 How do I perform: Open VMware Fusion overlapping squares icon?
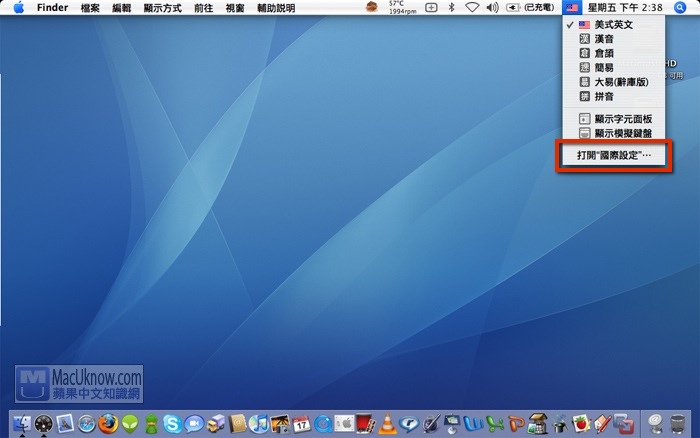point(624,423)
